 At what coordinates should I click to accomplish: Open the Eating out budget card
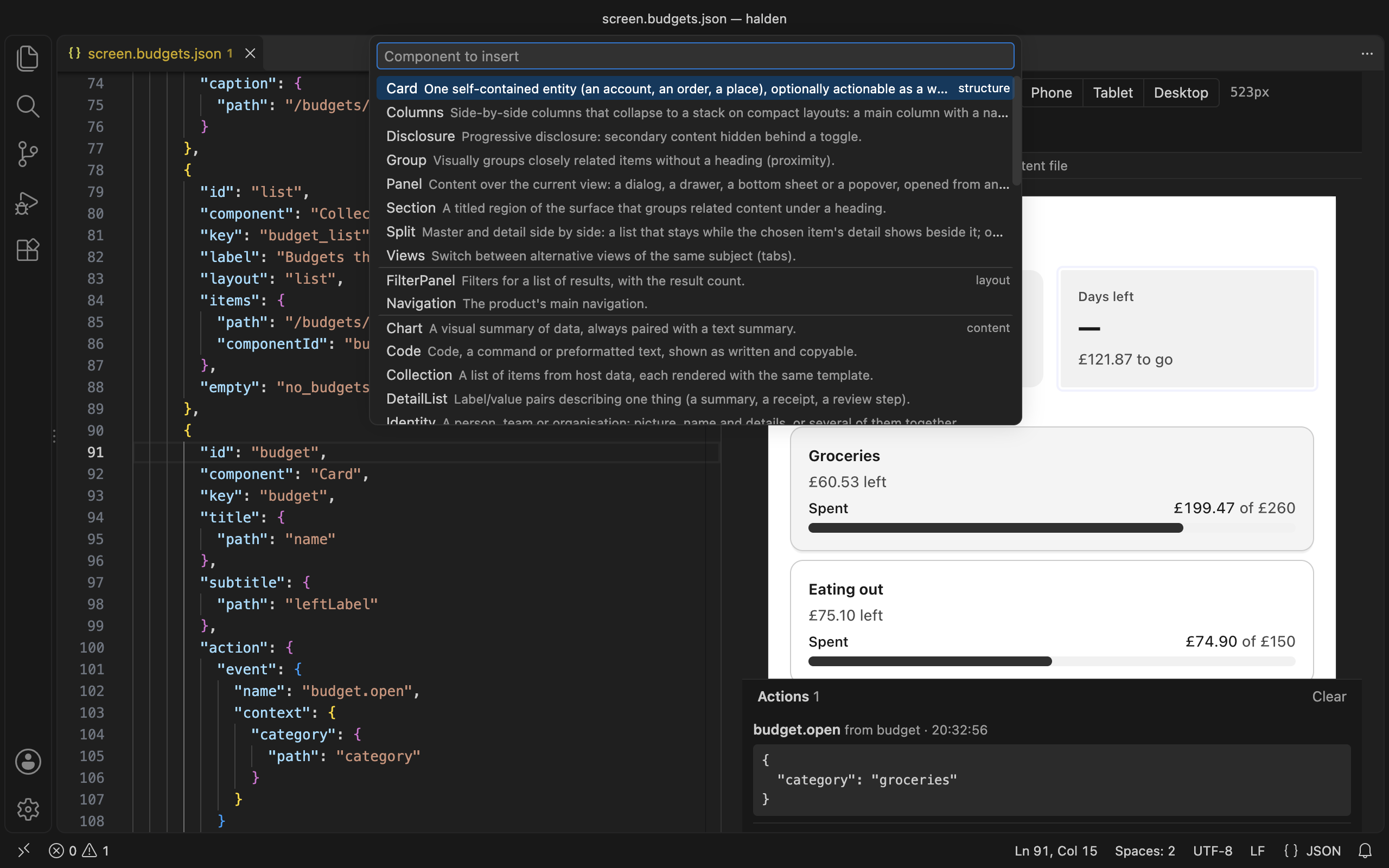(1052, 620)
